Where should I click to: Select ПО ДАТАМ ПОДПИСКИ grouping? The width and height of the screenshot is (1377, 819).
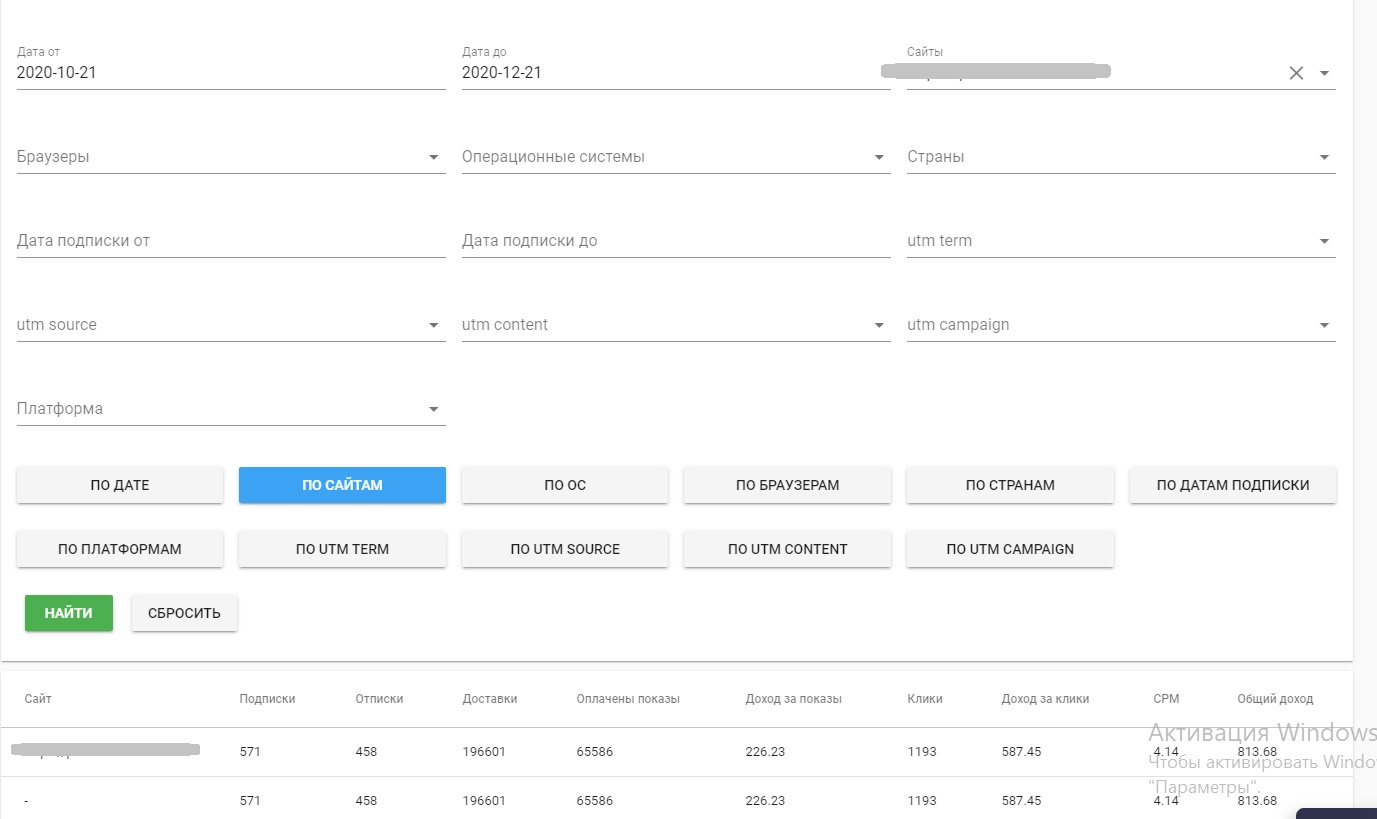[x=1232, y=485]
